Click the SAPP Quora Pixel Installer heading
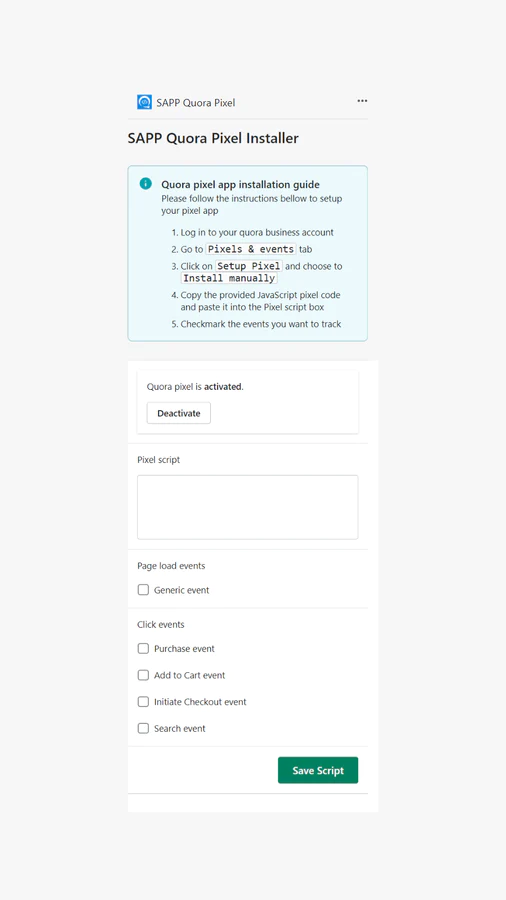 coord(213,138)
